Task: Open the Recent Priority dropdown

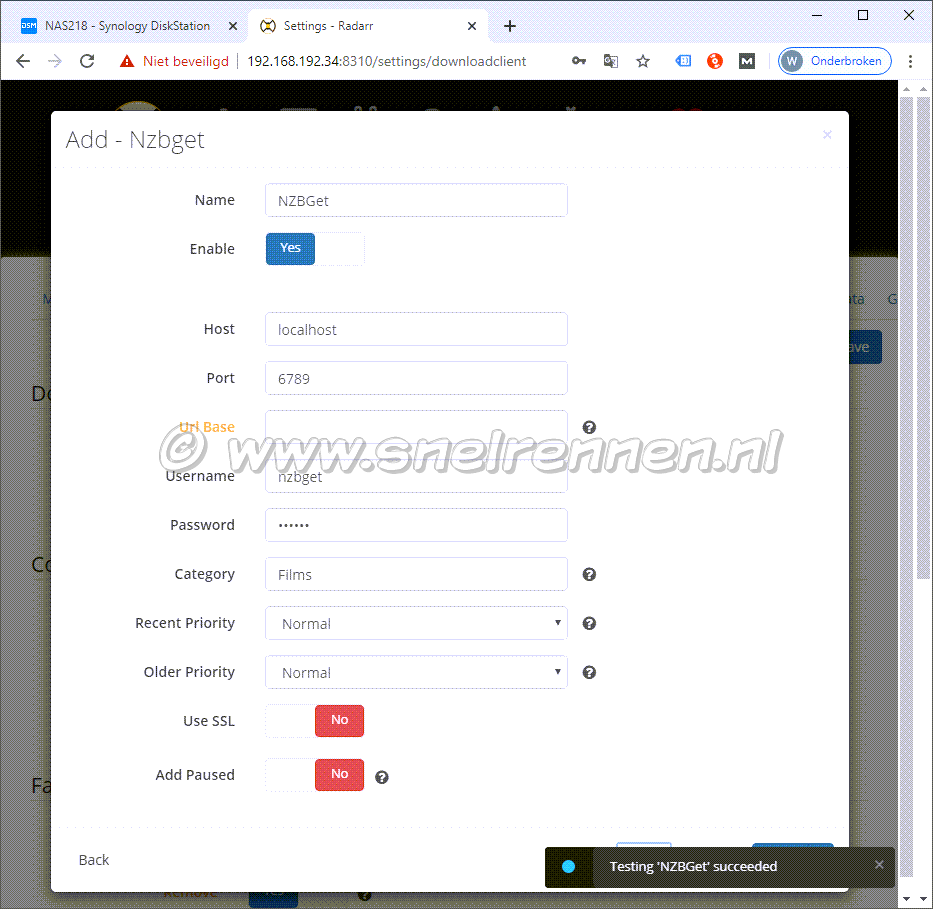Action: pyautogui.click(x=416, y=623)
